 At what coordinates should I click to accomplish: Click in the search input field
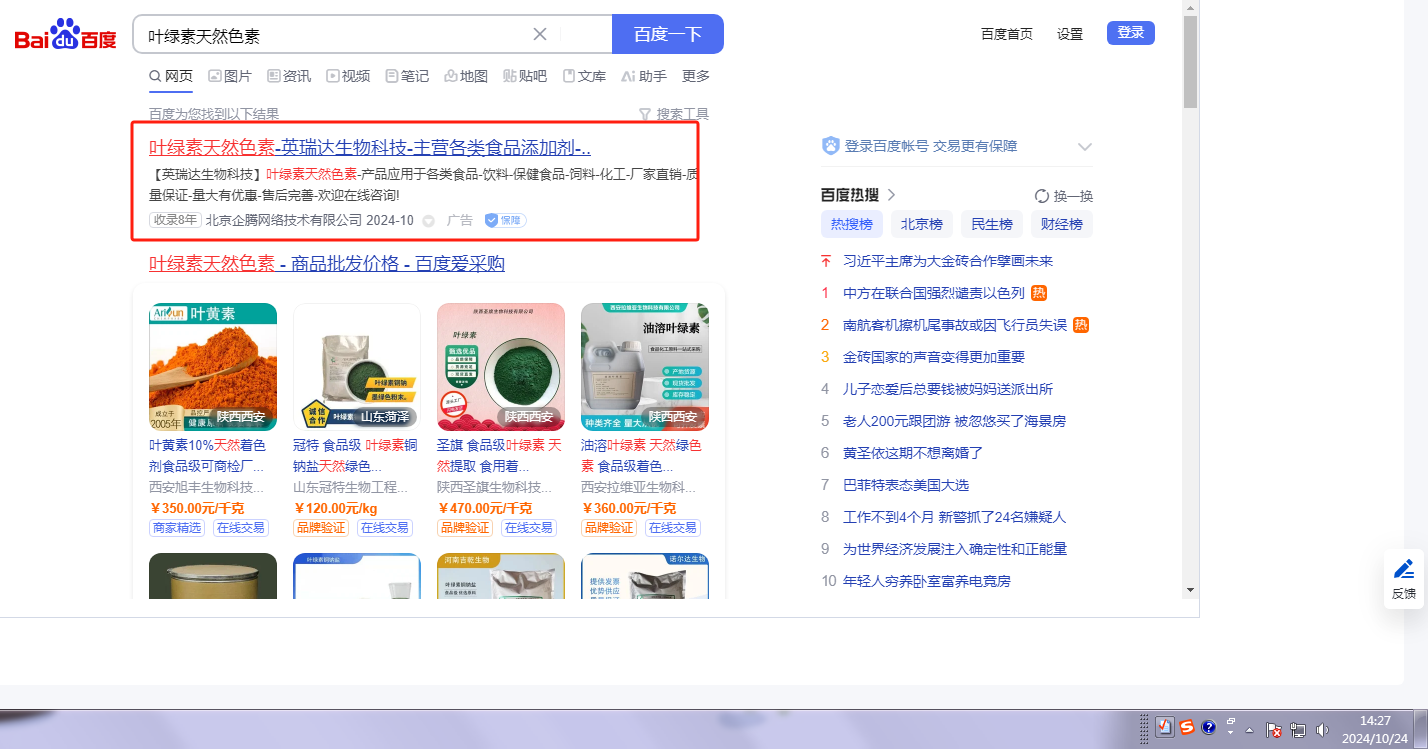tap(330, 35)
